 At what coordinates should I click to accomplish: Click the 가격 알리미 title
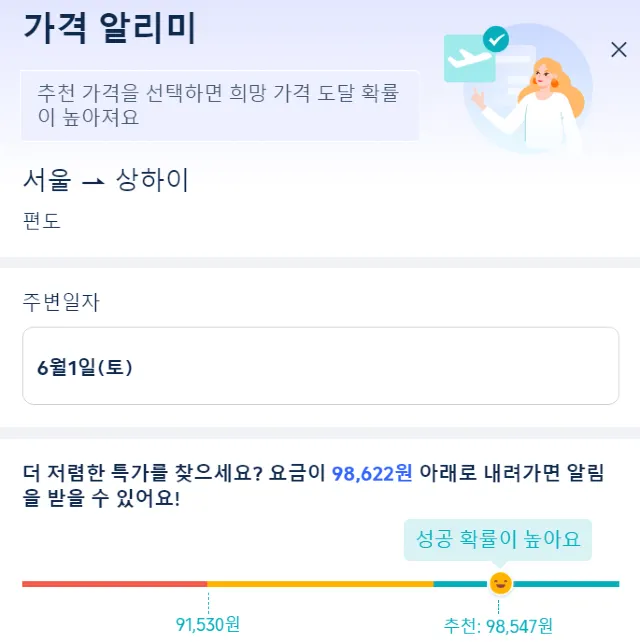coord(109,29)
